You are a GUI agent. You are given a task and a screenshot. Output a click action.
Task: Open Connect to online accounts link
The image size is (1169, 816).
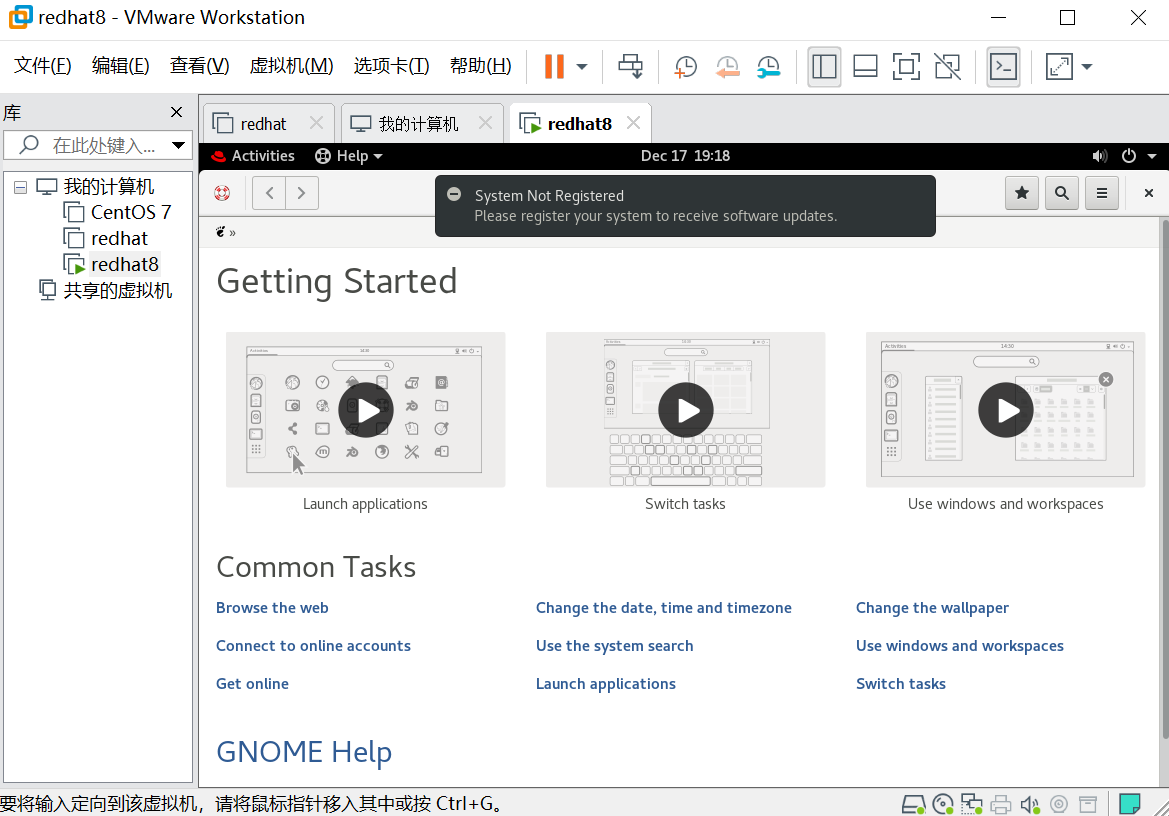click(313, 646)
